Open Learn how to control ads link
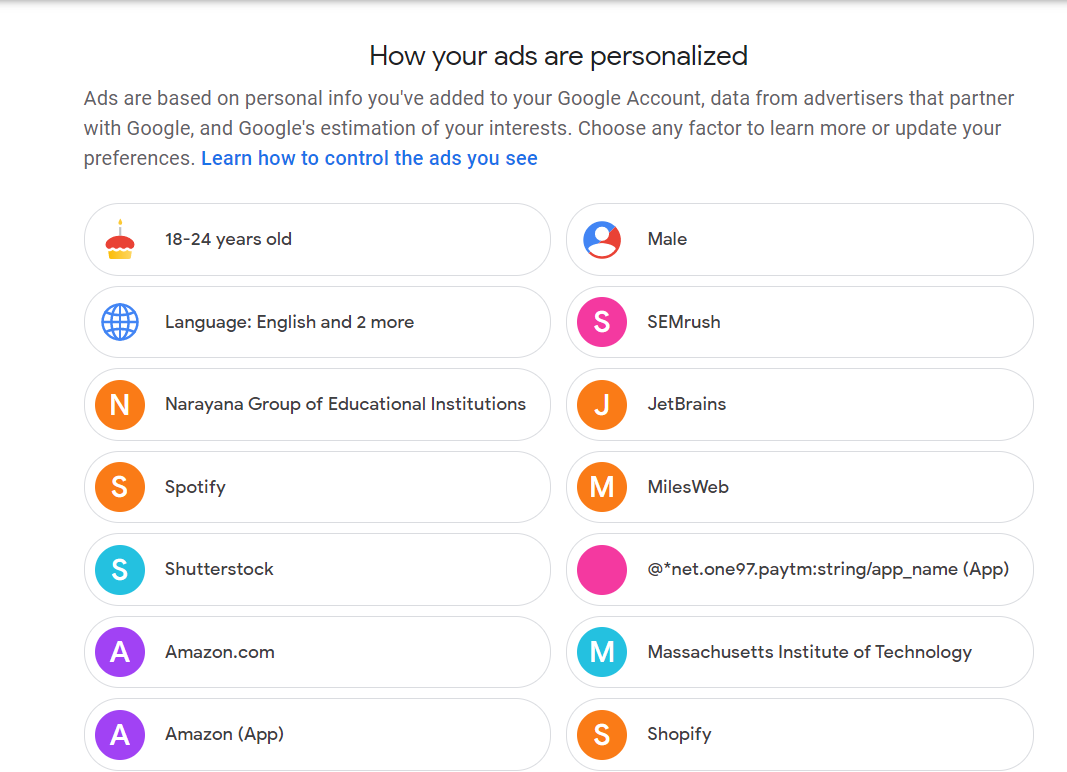This screenshot has width=1067, height=772. pos(369,159)
